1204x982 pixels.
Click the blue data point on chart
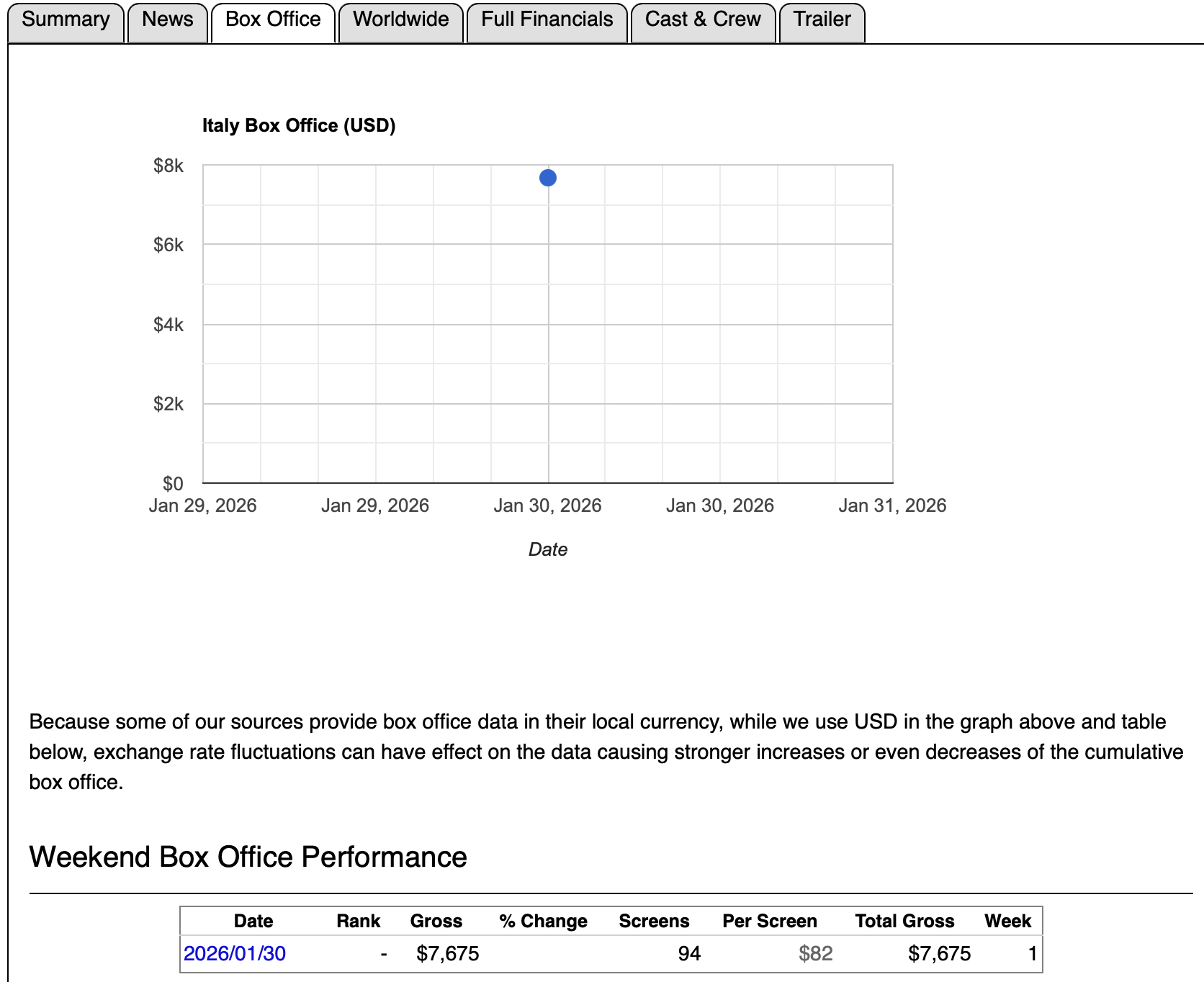548,178
